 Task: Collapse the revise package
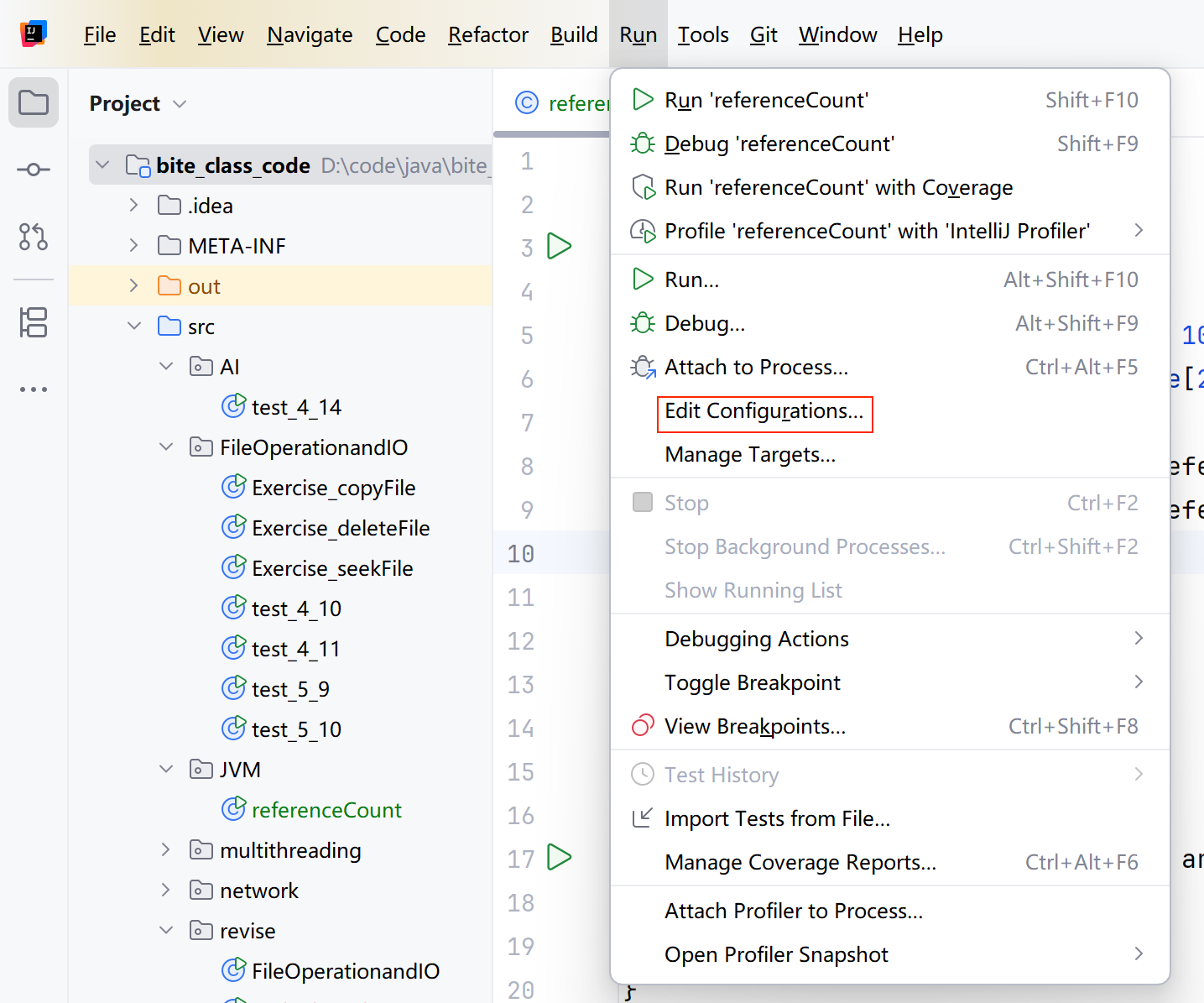tap(166, 930)
